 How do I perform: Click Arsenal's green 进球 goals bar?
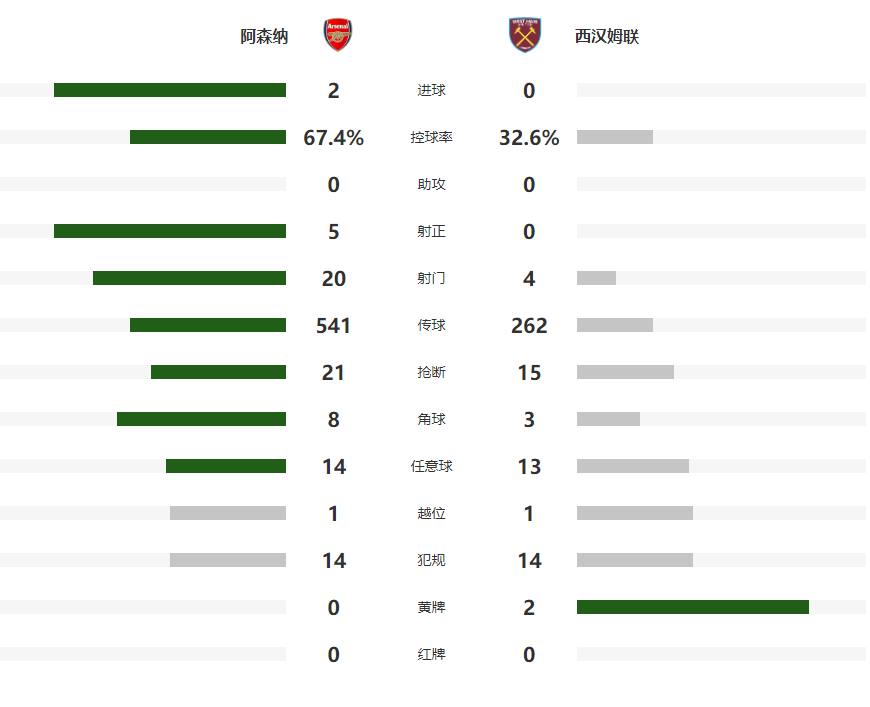click(170, 90)
